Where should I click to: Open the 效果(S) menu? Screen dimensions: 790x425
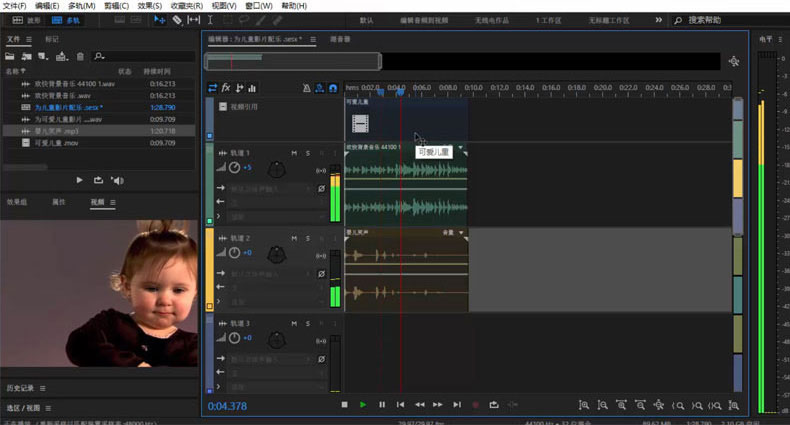(151, 6)
